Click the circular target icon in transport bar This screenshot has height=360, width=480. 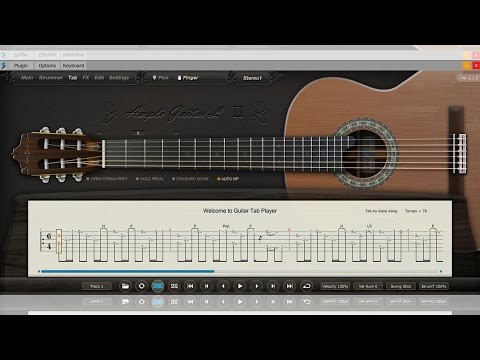coord(141,286)
